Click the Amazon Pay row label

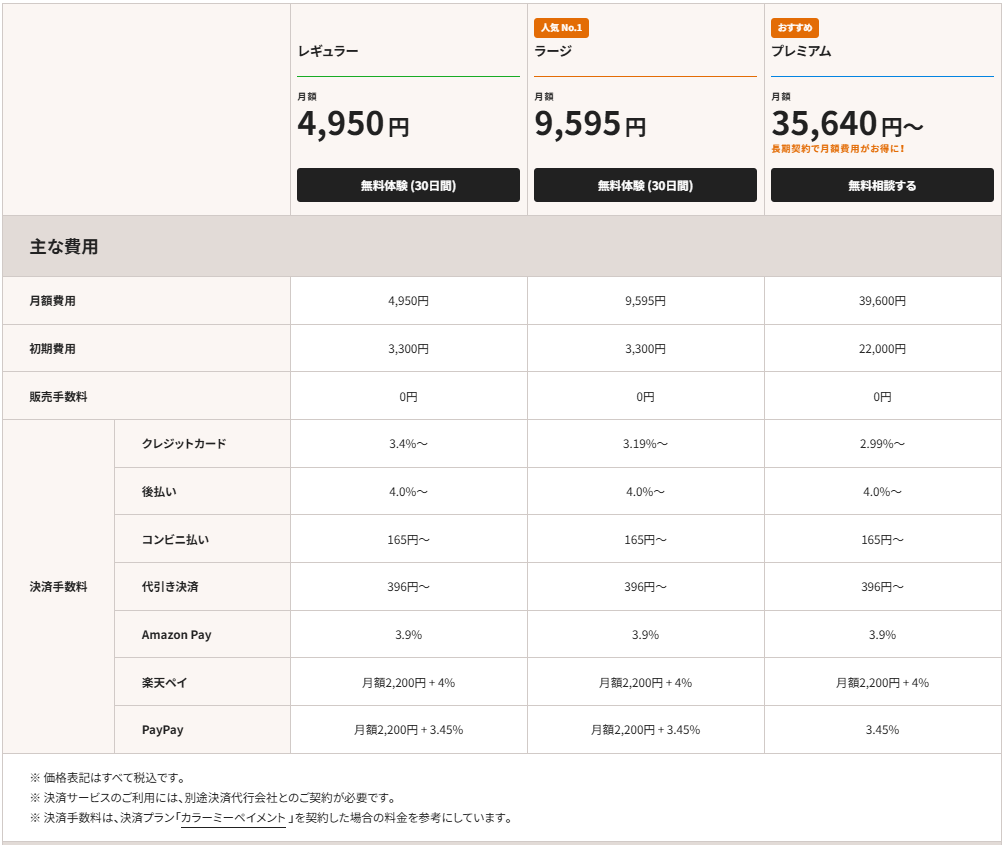177,635
